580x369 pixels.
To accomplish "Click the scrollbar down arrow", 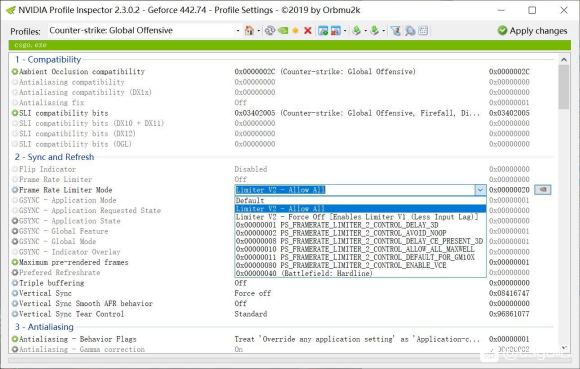I will (x=564, y=348).
